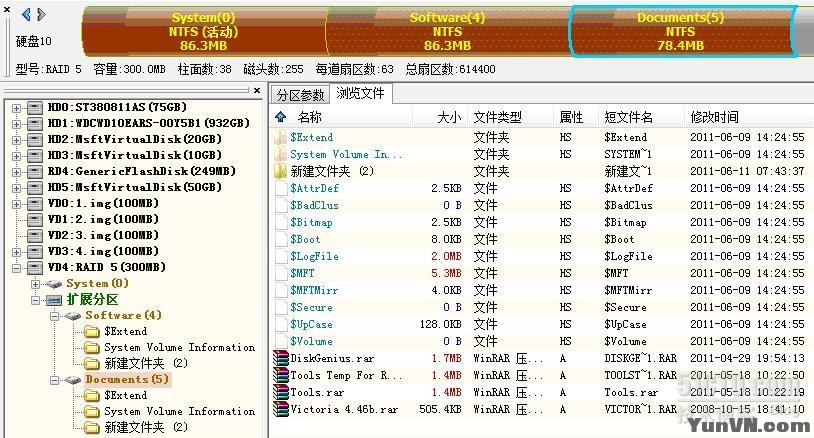Navigate up with the parent folder arrow icon
The height and width of the screenshot is (438, 814).
coord(281,117)
